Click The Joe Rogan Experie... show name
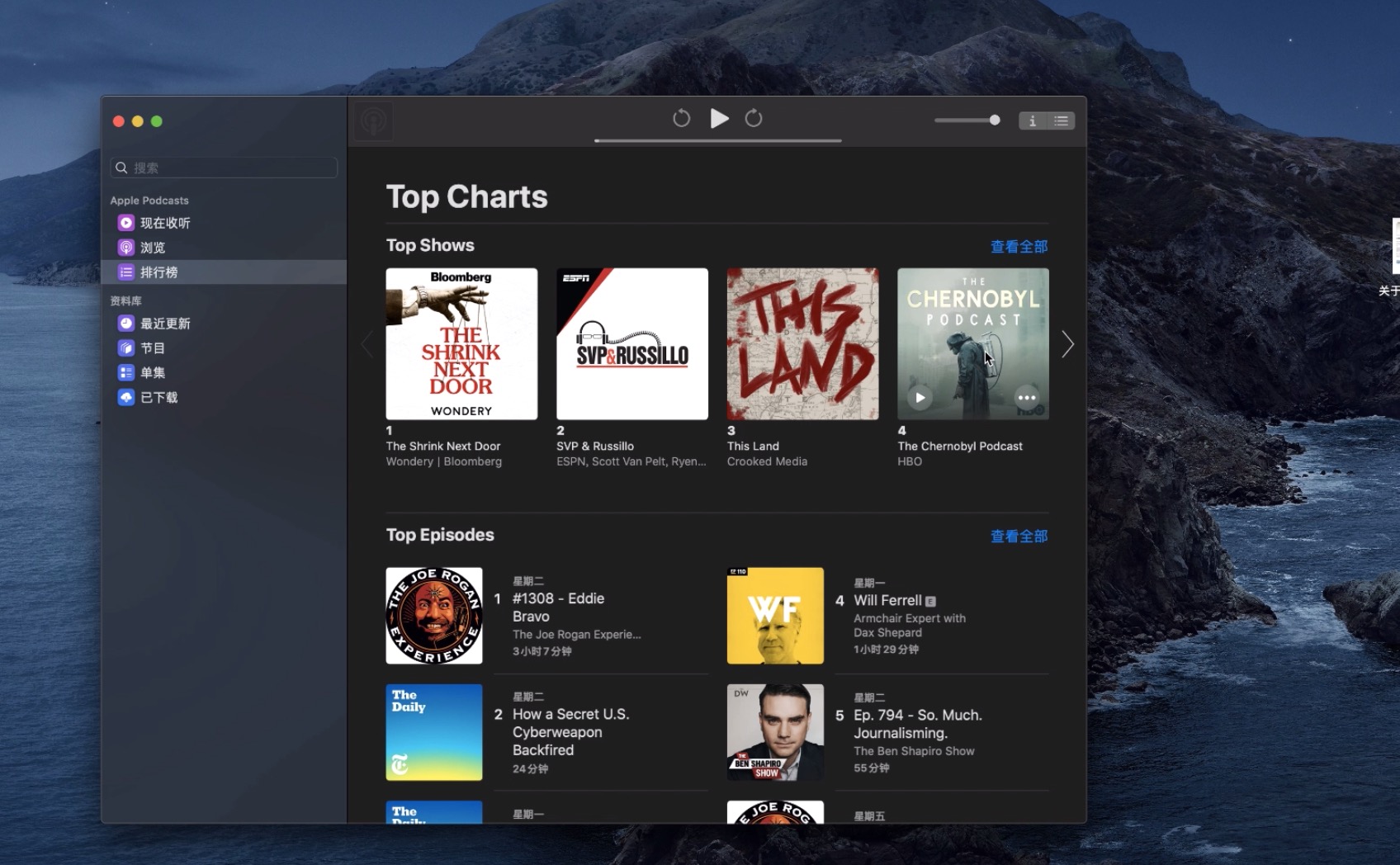This screenshot has height=865, width=1400. [576, 635]
